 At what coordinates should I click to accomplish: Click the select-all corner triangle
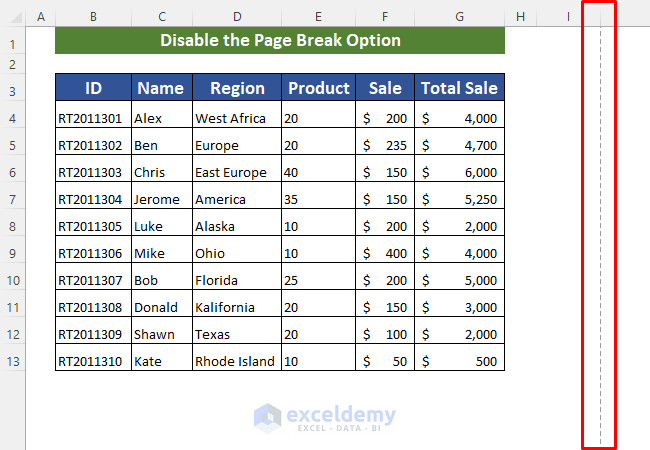[x=13, y=17]
